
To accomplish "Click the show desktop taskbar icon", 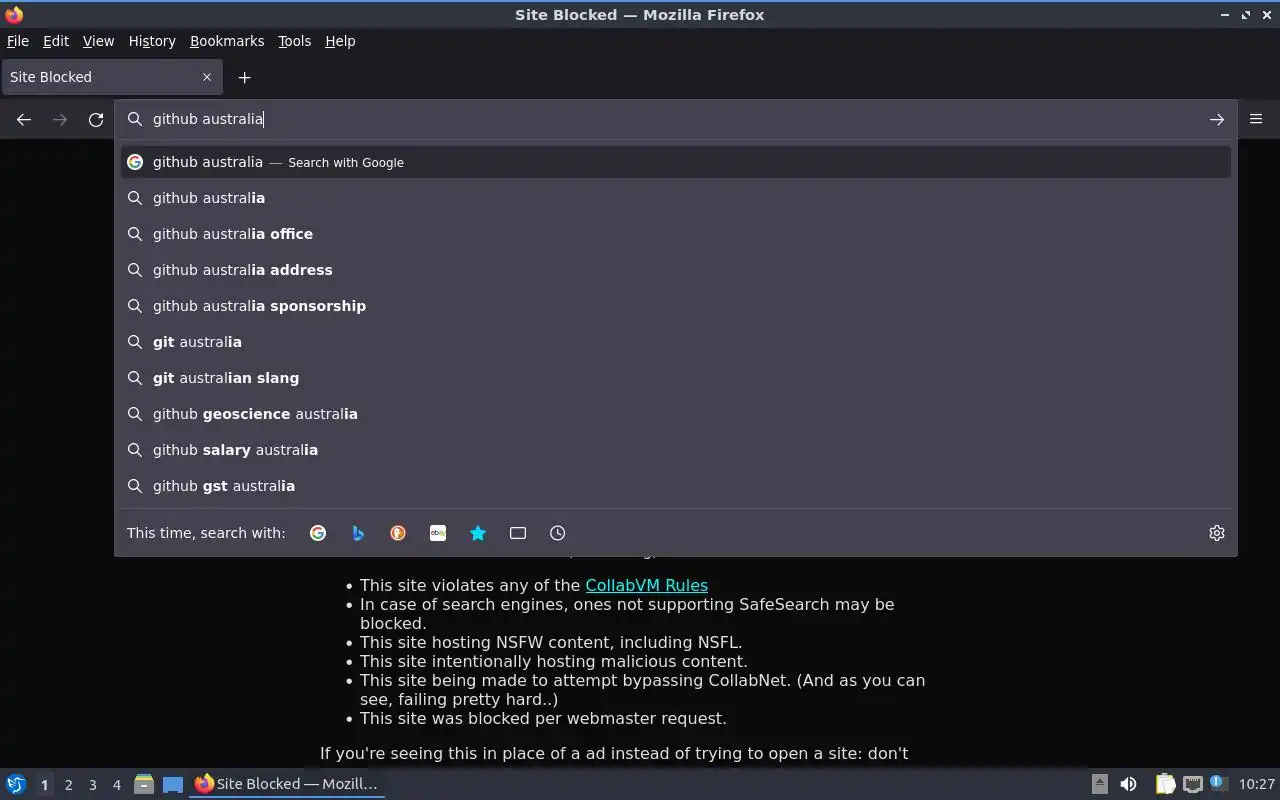I will (x=173, y=784).
